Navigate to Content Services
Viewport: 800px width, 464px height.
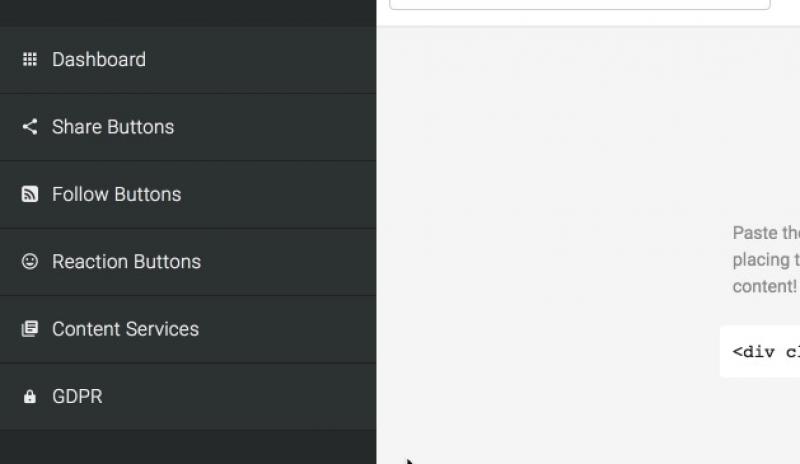click(x=125, y=329)
